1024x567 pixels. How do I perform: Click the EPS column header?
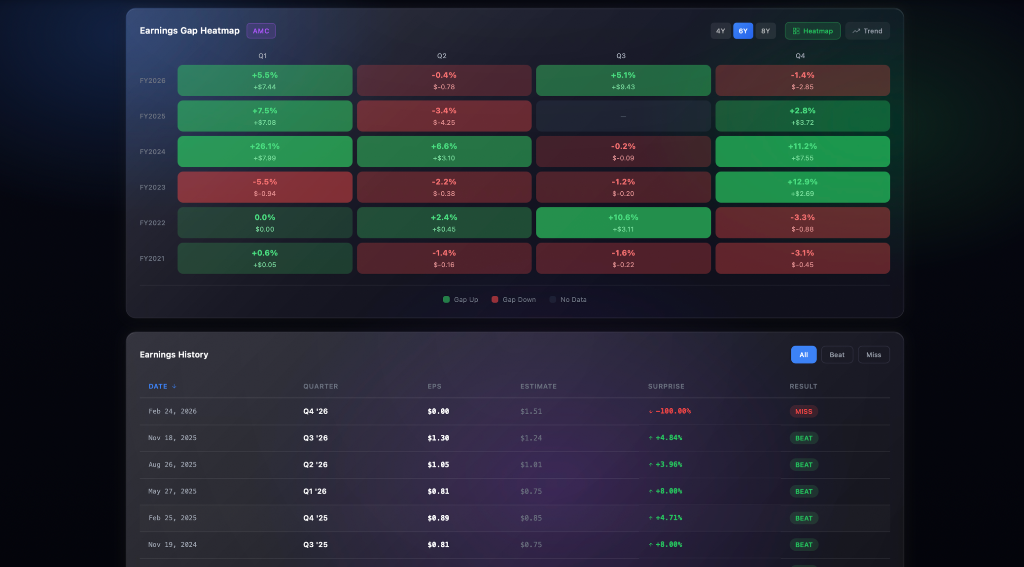pos(434,387)
